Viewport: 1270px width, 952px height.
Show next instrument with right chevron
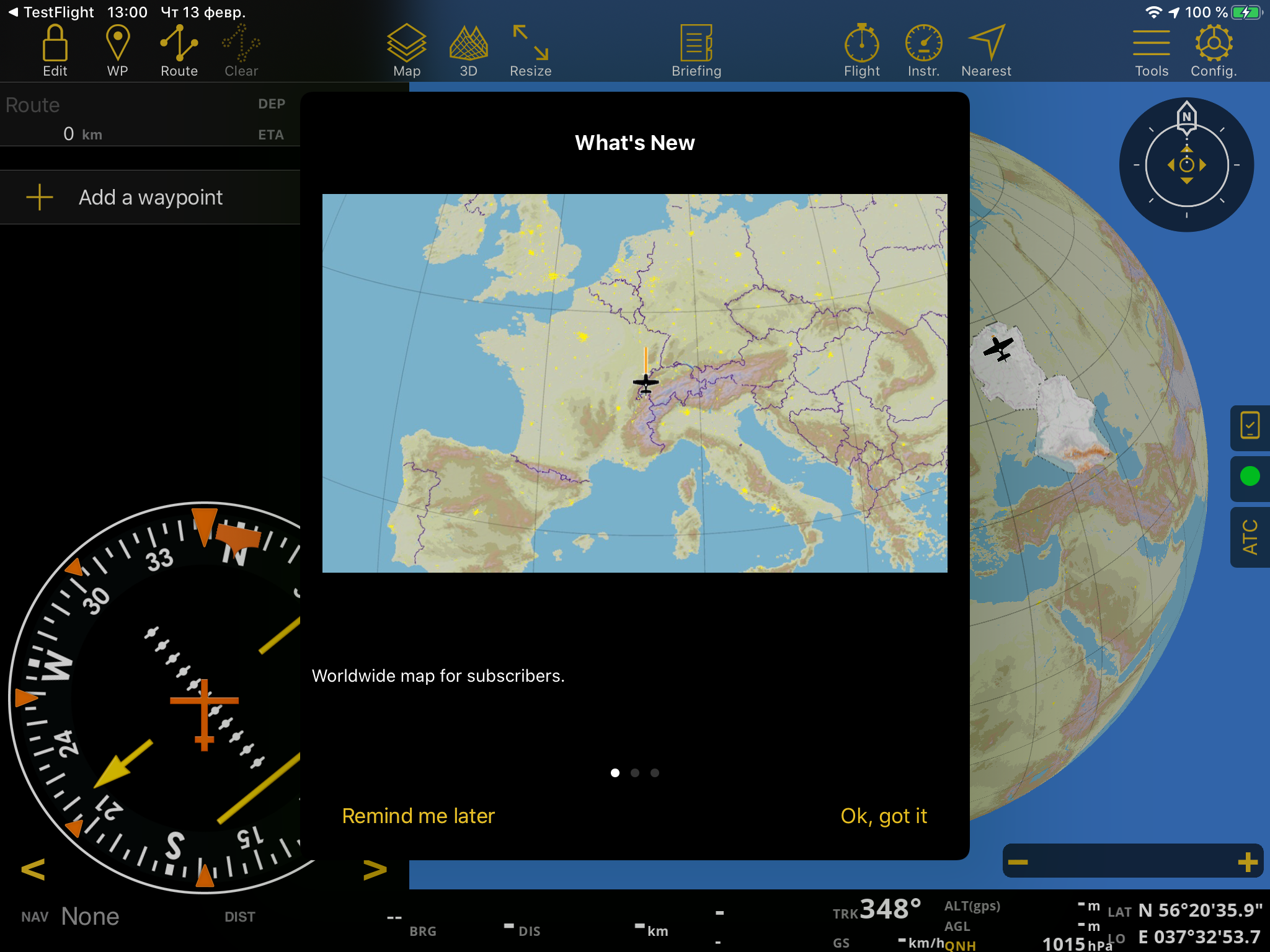375,869
